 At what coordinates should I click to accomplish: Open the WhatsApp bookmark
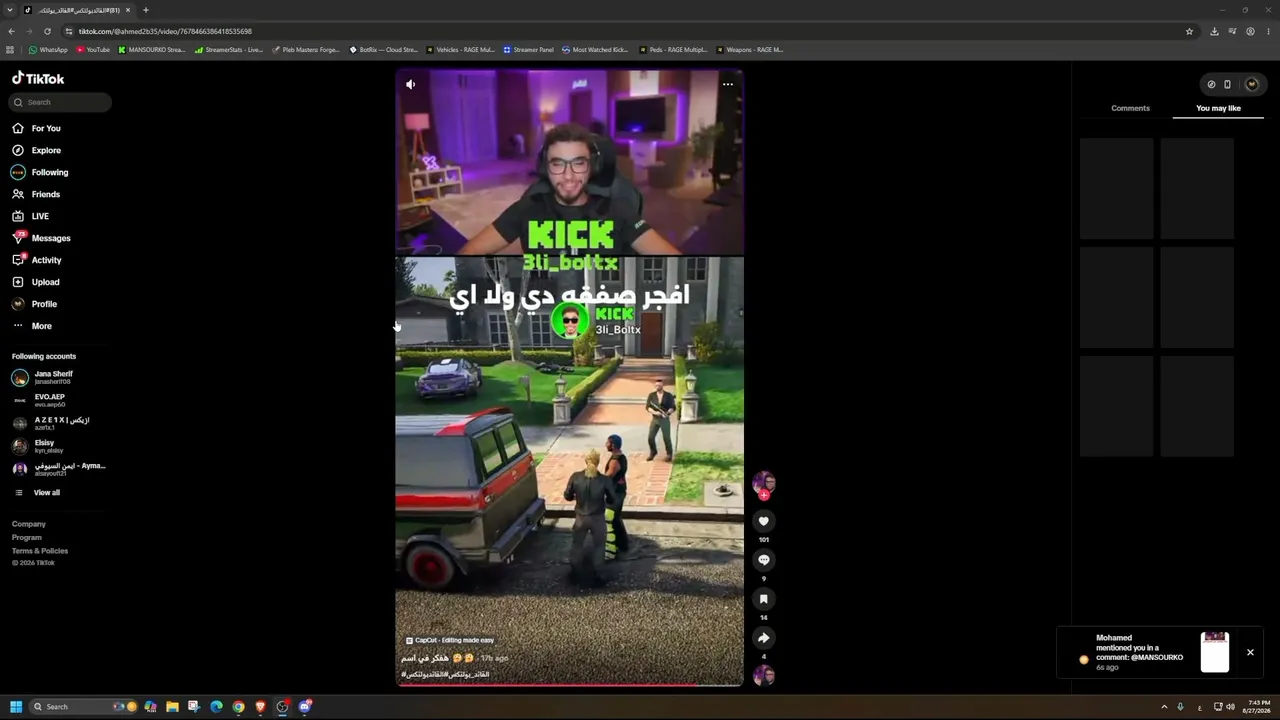click(x=48, y=49)
